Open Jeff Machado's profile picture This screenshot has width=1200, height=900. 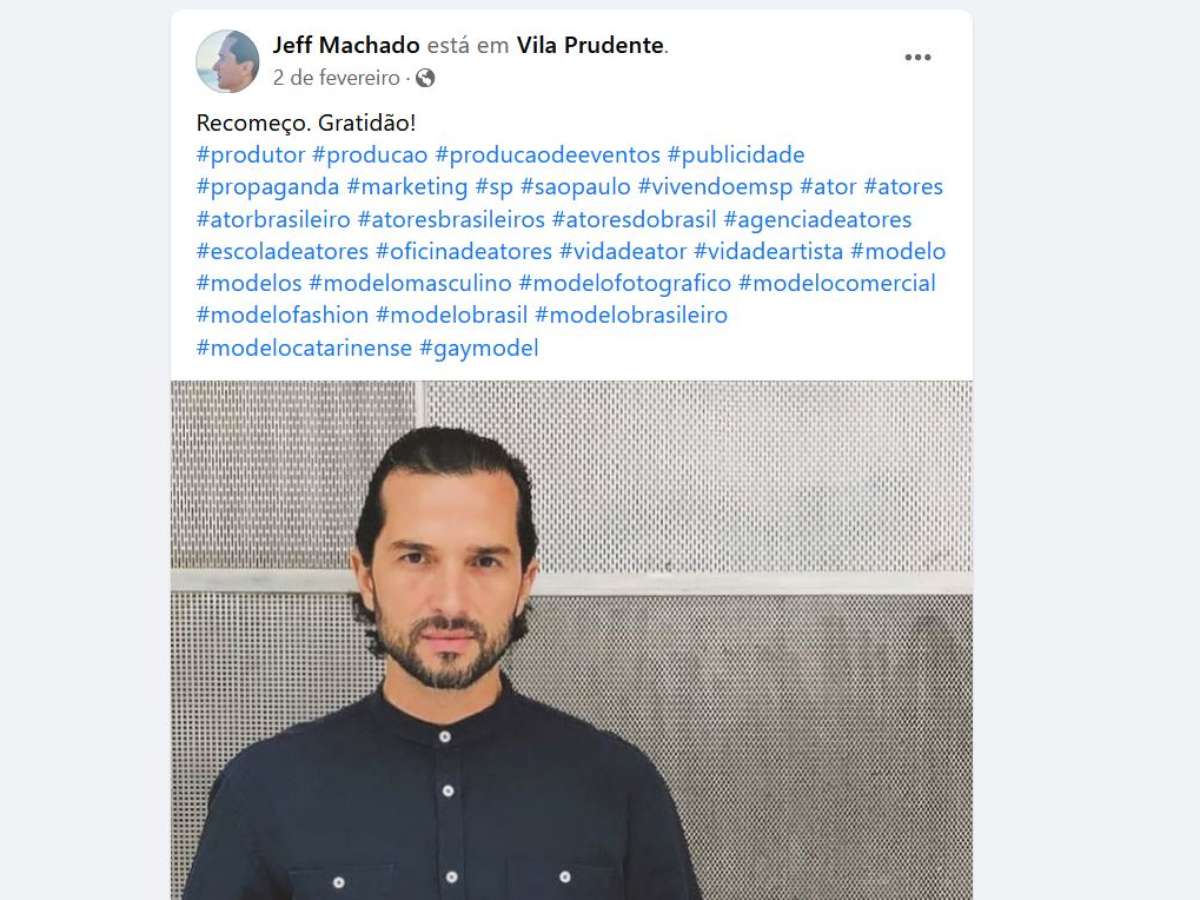pyautogui.click(x=228, y=61)
